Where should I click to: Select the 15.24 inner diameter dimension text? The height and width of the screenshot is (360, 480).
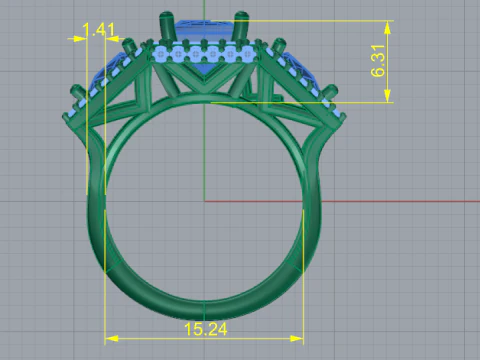pos(206,329)
